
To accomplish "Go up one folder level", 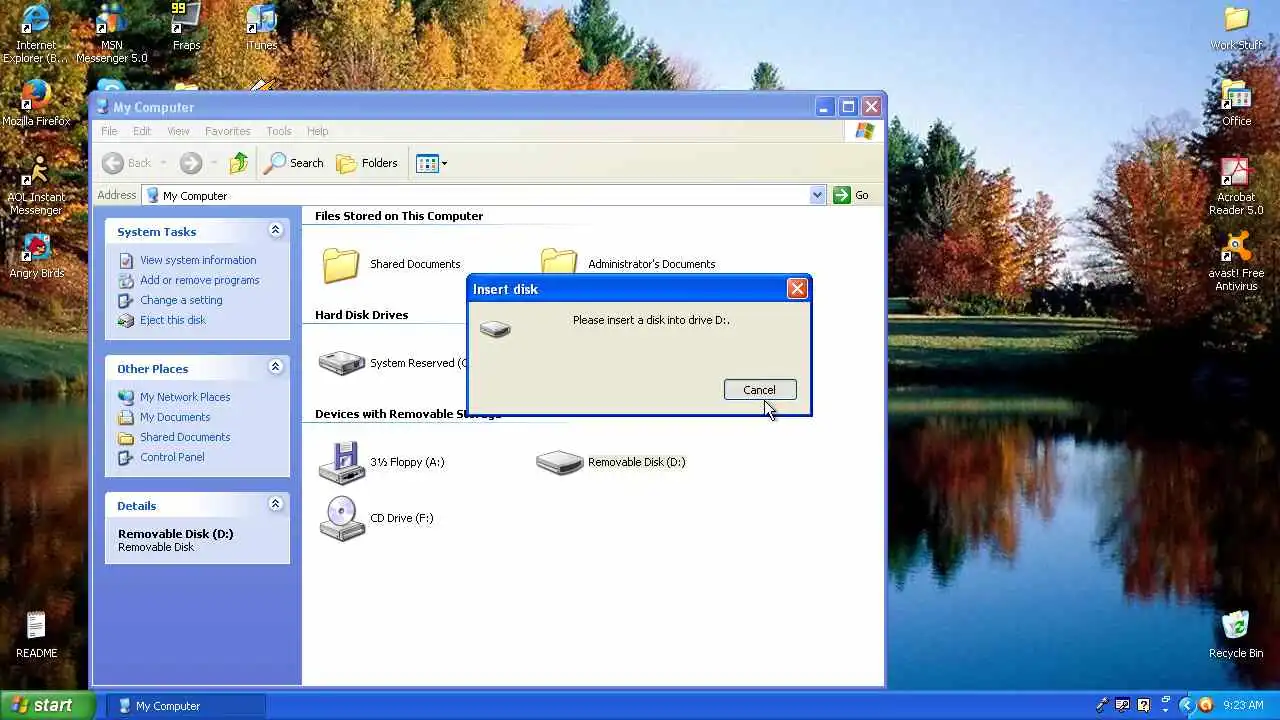I will pos(238,163).
